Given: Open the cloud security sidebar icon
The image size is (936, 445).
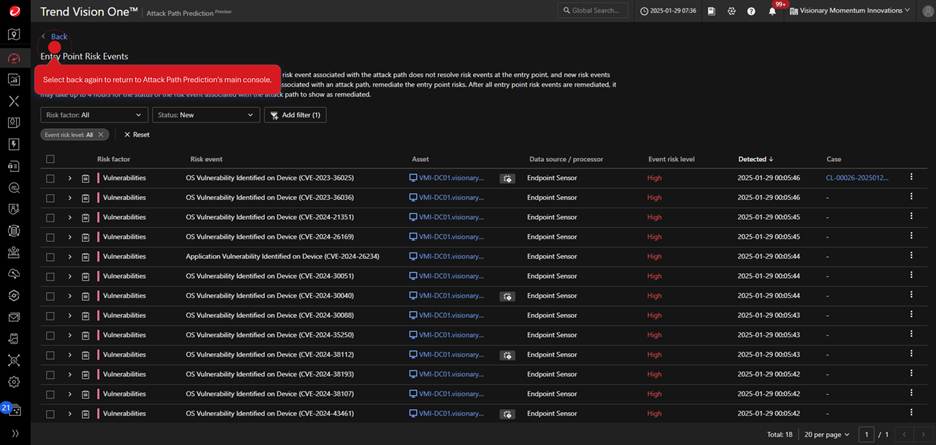Looking at the screenshot, I should [x=14, y=274].
